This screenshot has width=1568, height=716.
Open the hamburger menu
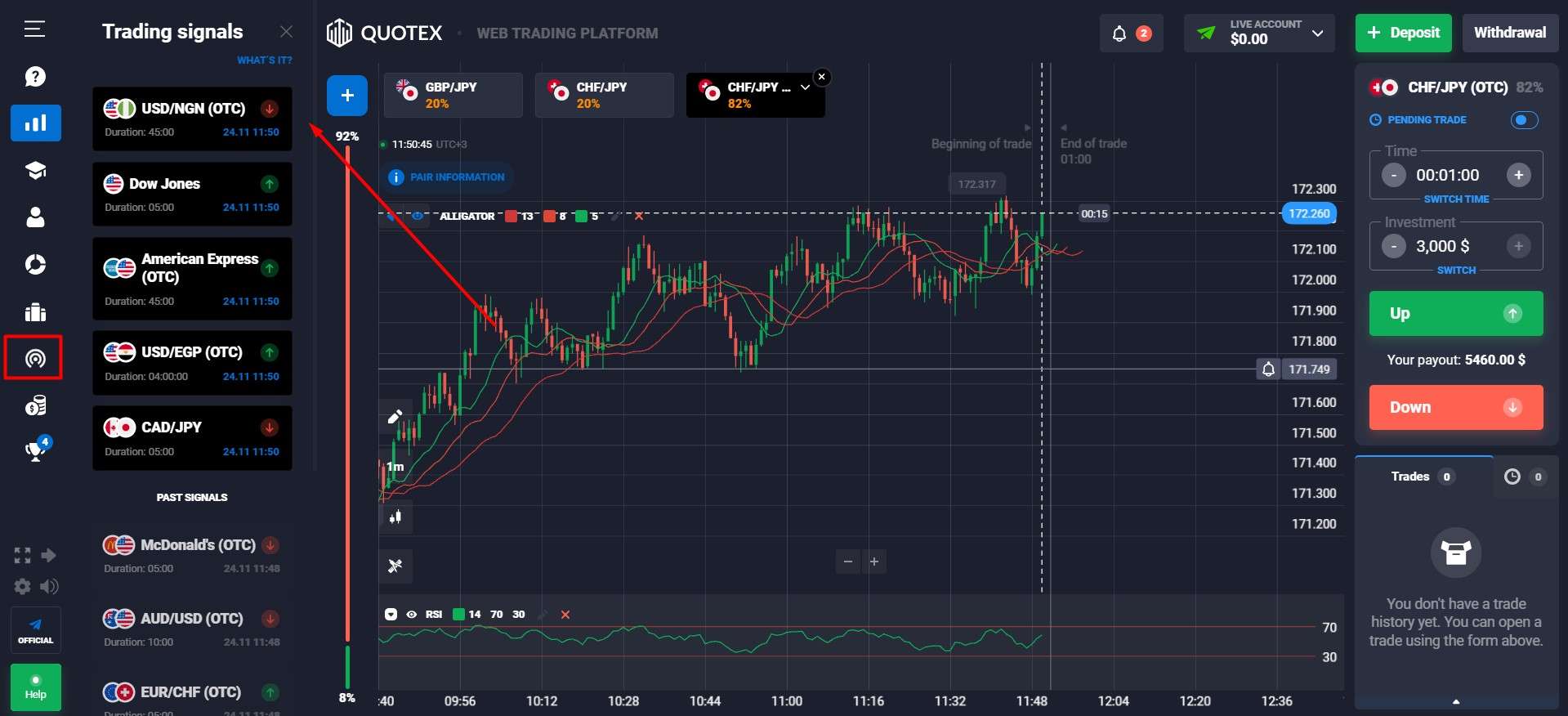34,30
